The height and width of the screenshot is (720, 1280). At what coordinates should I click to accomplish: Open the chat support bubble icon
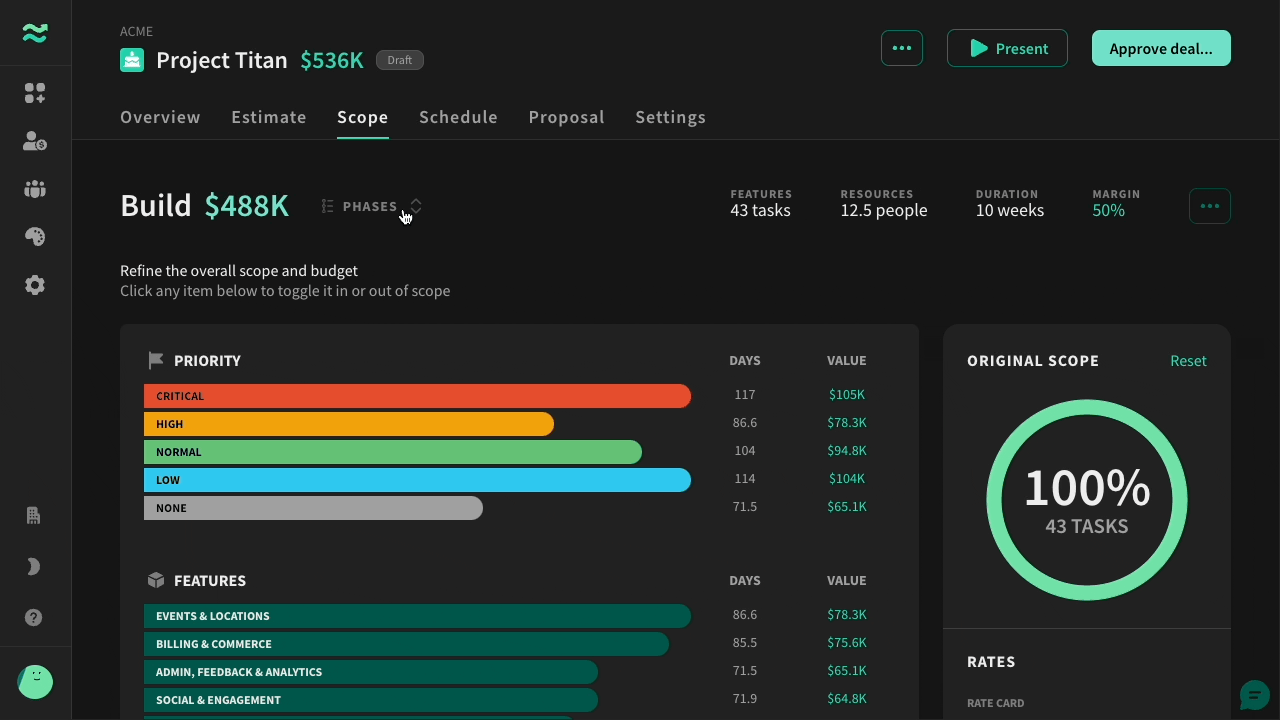(x=1254, y=694)
